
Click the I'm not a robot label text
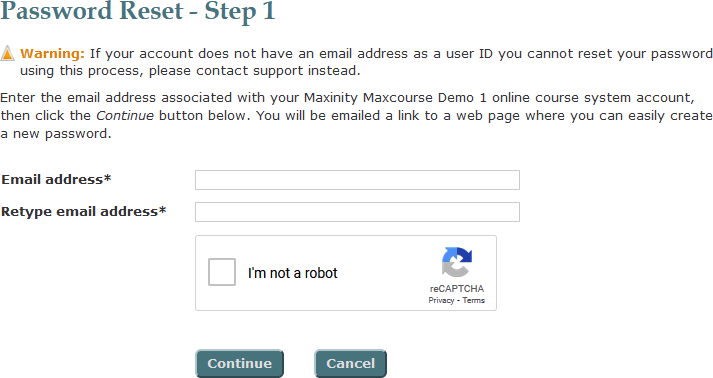[x=293, y=273]
